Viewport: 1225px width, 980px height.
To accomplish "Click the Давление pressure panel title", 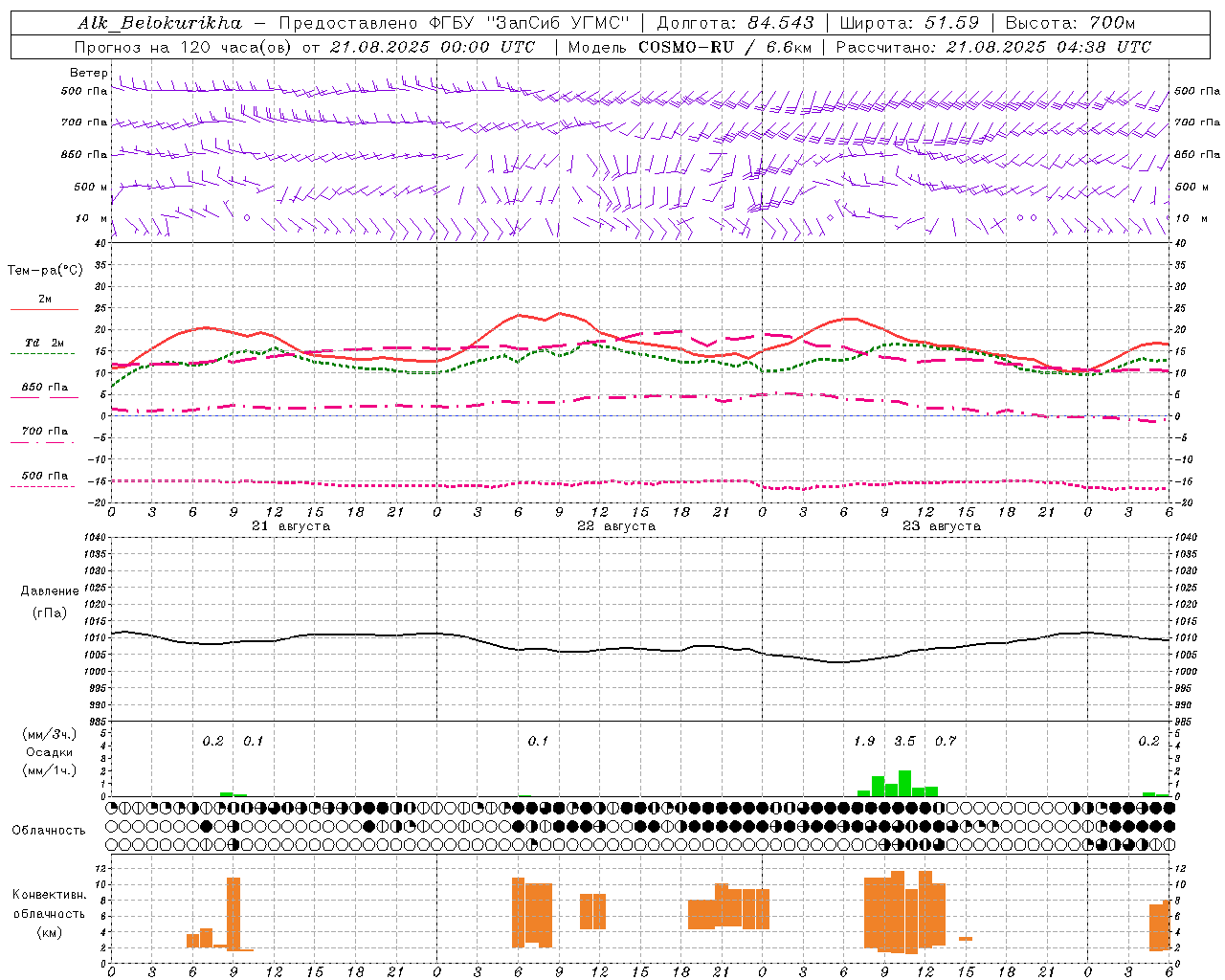I will tap(50, 591).
